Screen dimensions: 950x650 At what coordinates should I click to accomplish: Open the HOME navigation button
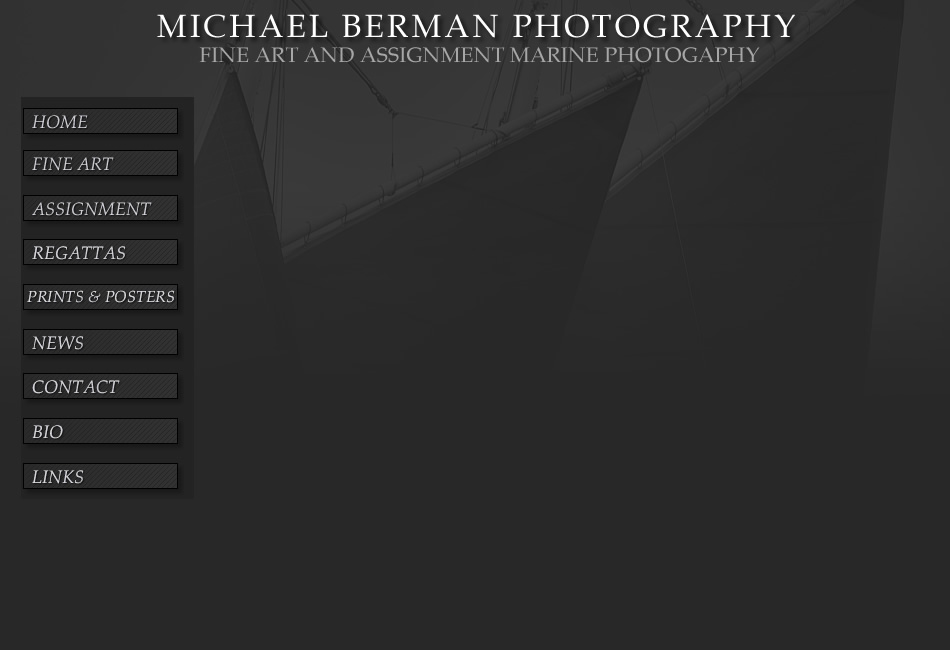click(x=101, y=121)
